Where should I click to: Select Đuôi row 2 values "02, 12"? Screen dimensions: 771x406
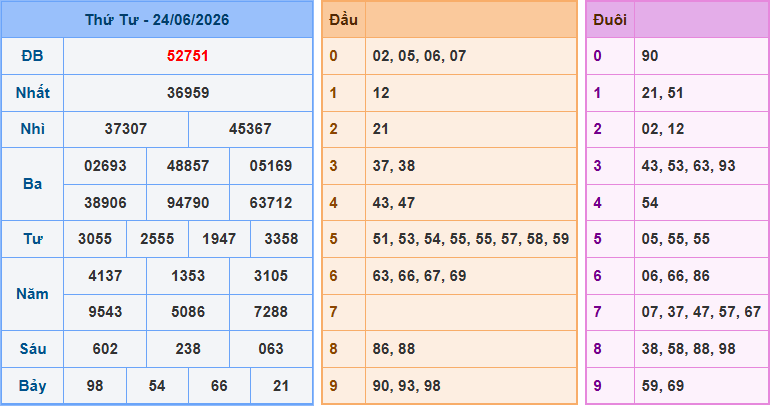click(x=663, y=129)
